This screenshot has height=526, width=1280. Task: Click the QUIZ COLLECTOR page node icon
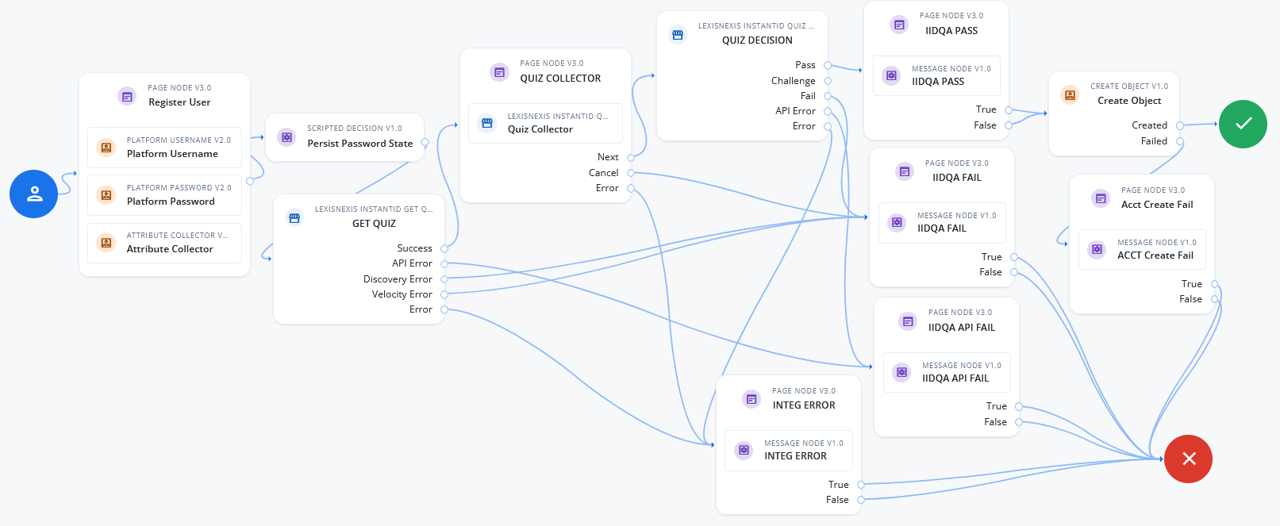point(499,71)
